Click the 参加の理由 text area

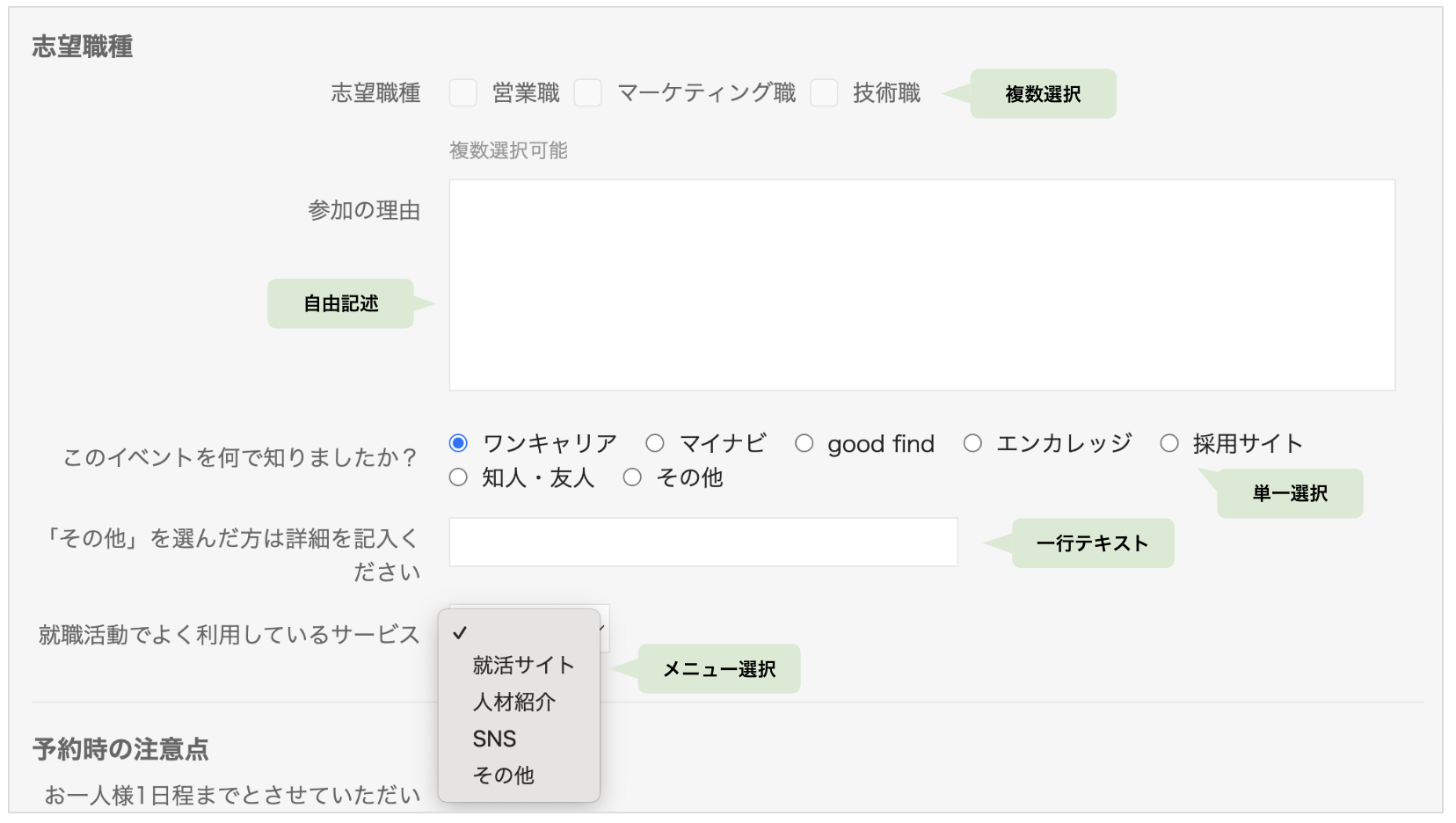pyautogui.click(x=921, y=285)
